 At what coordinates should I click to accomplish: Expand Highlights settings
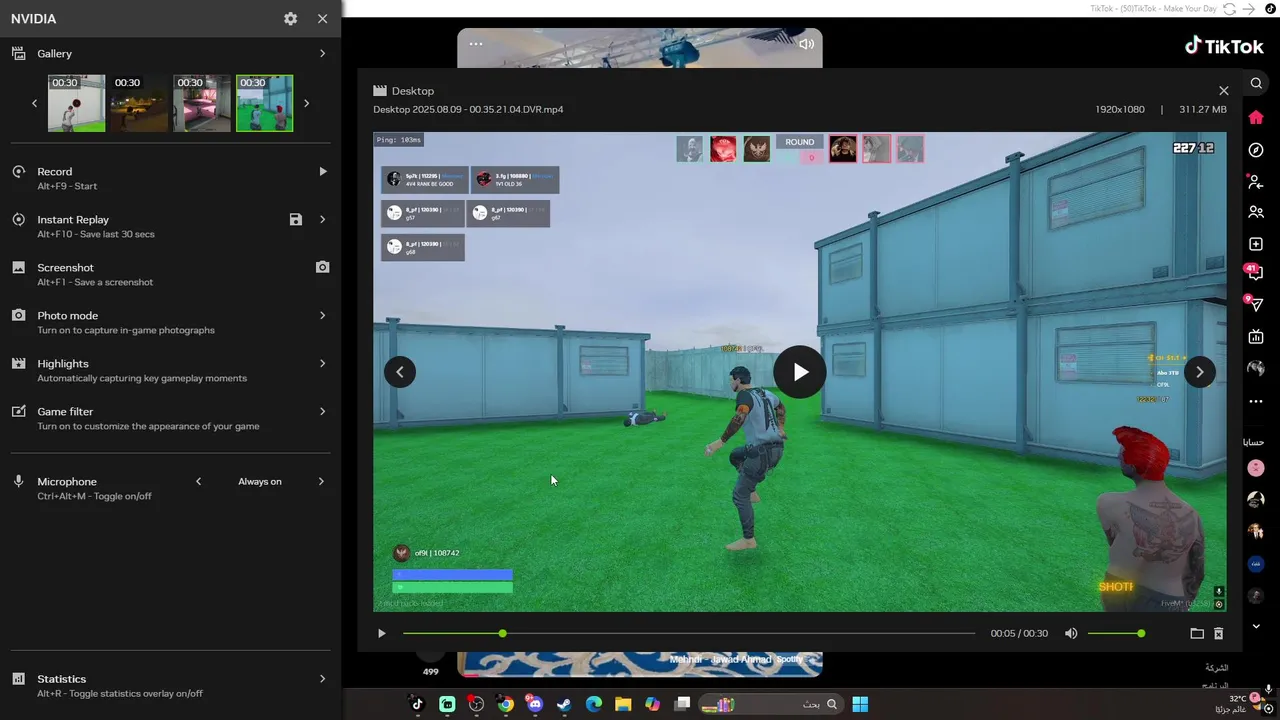click(x=322, y=363)
